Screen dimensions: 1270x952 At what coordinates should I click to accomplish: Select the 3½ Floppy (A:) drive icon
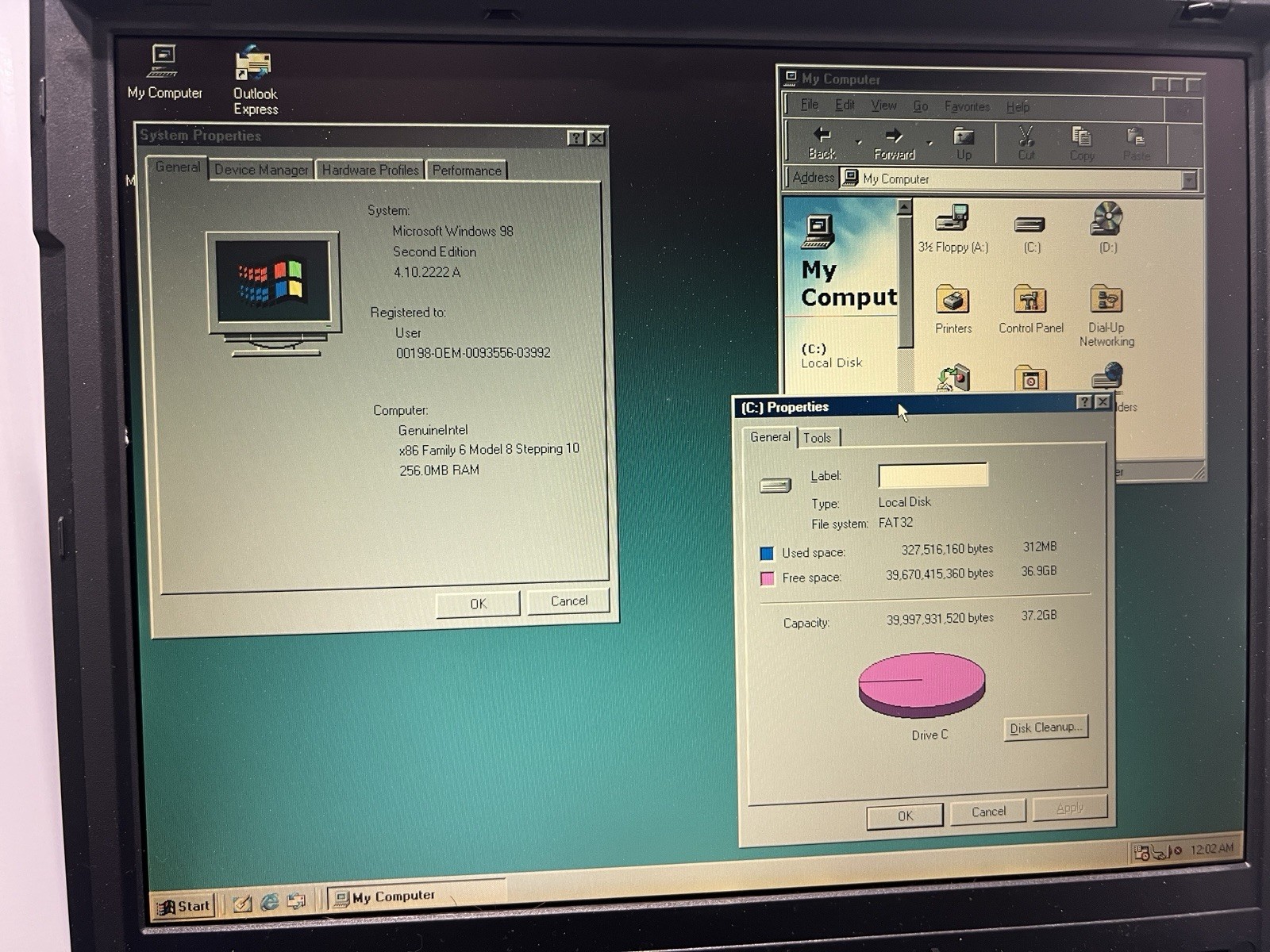(x=952, y=228)
